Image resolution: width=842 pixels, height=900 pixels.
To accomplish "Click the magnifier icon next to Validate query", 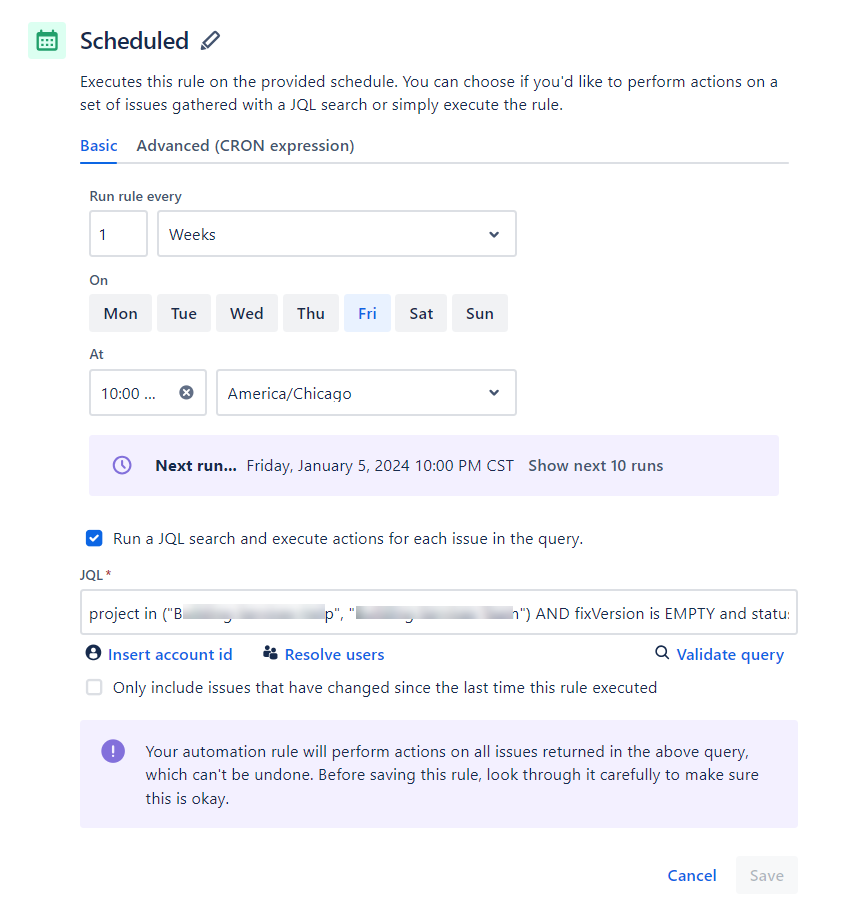I will 661,653.
